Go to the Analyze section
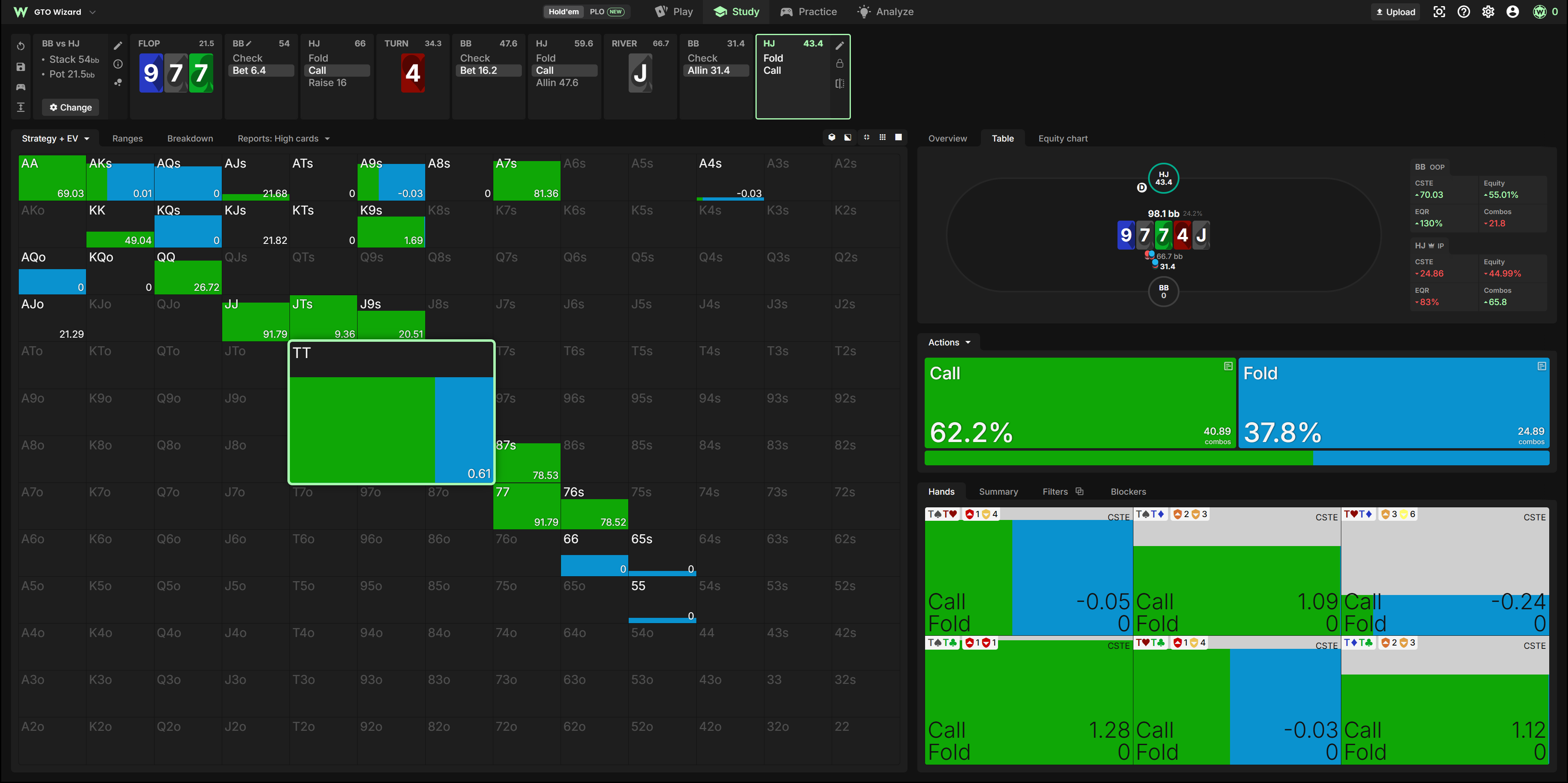The image size is (1568, 783). click(x=886, y=11)
